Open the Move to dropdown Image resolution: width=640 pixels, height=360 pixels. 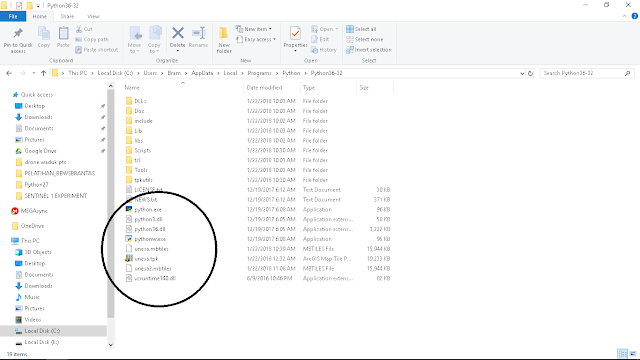(x=134, y=40)
